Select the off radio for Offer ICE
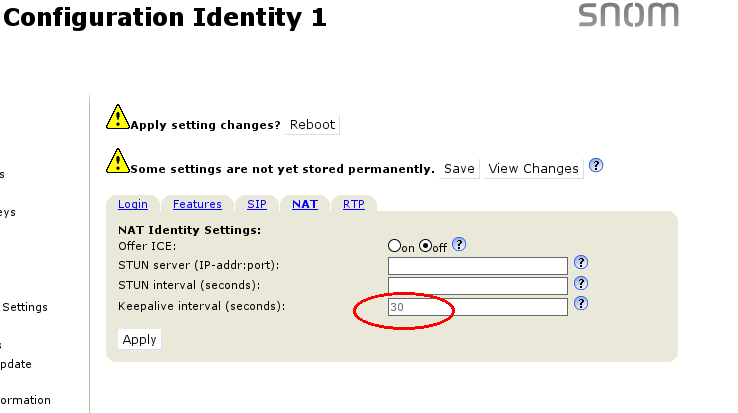738x413 pixels. 425,246
